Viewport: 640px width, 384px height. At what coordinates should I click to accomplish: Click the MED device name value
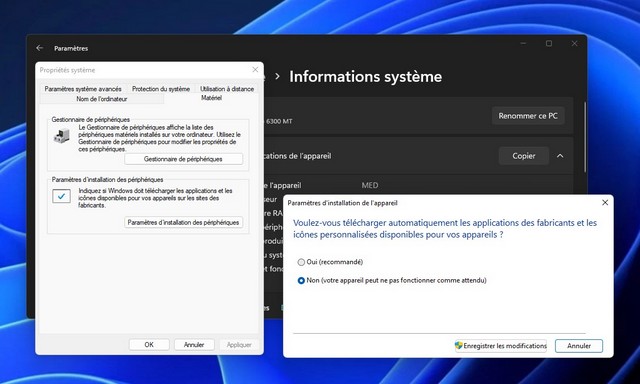(x=370, y=185)
